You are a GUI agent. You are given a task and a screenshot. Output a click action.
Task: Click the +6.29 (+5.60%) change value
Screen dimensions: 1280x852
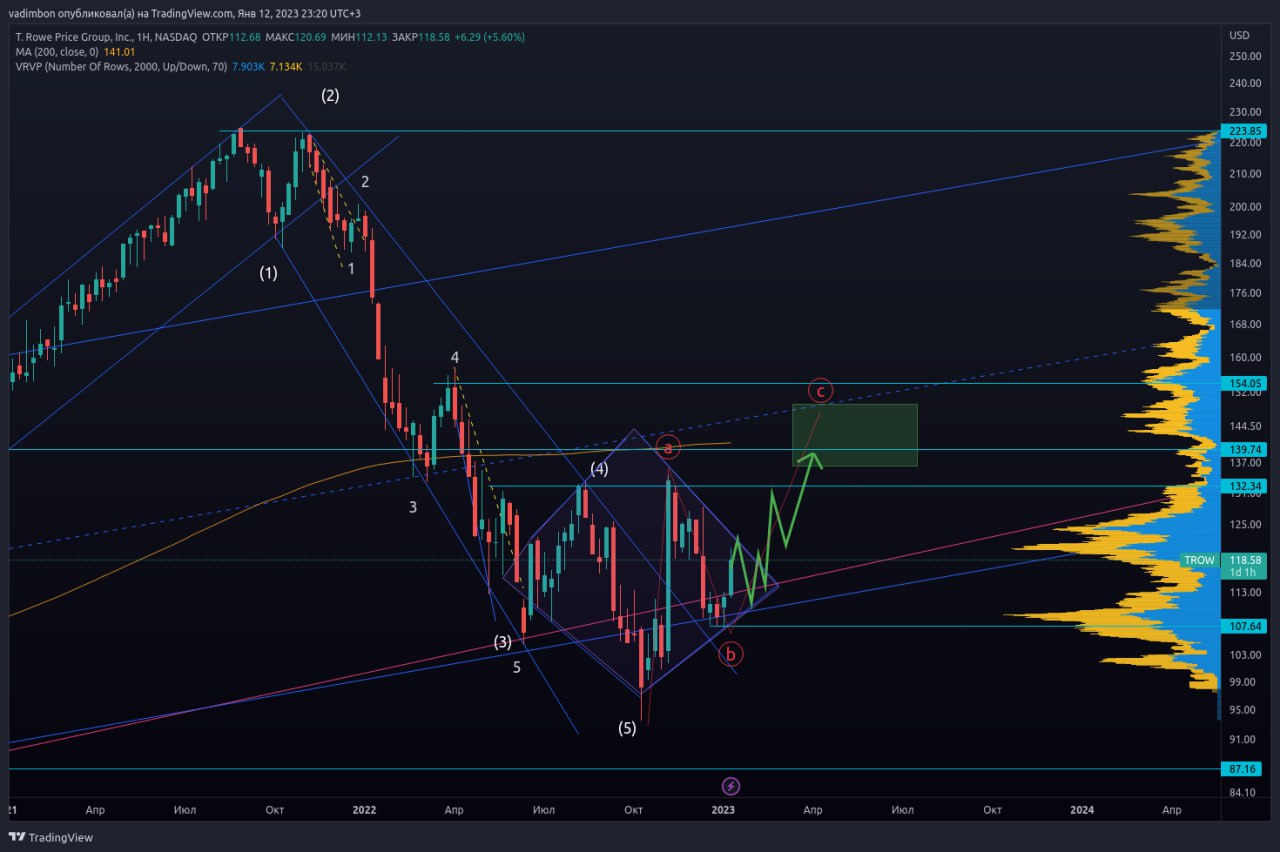[489, 37]
